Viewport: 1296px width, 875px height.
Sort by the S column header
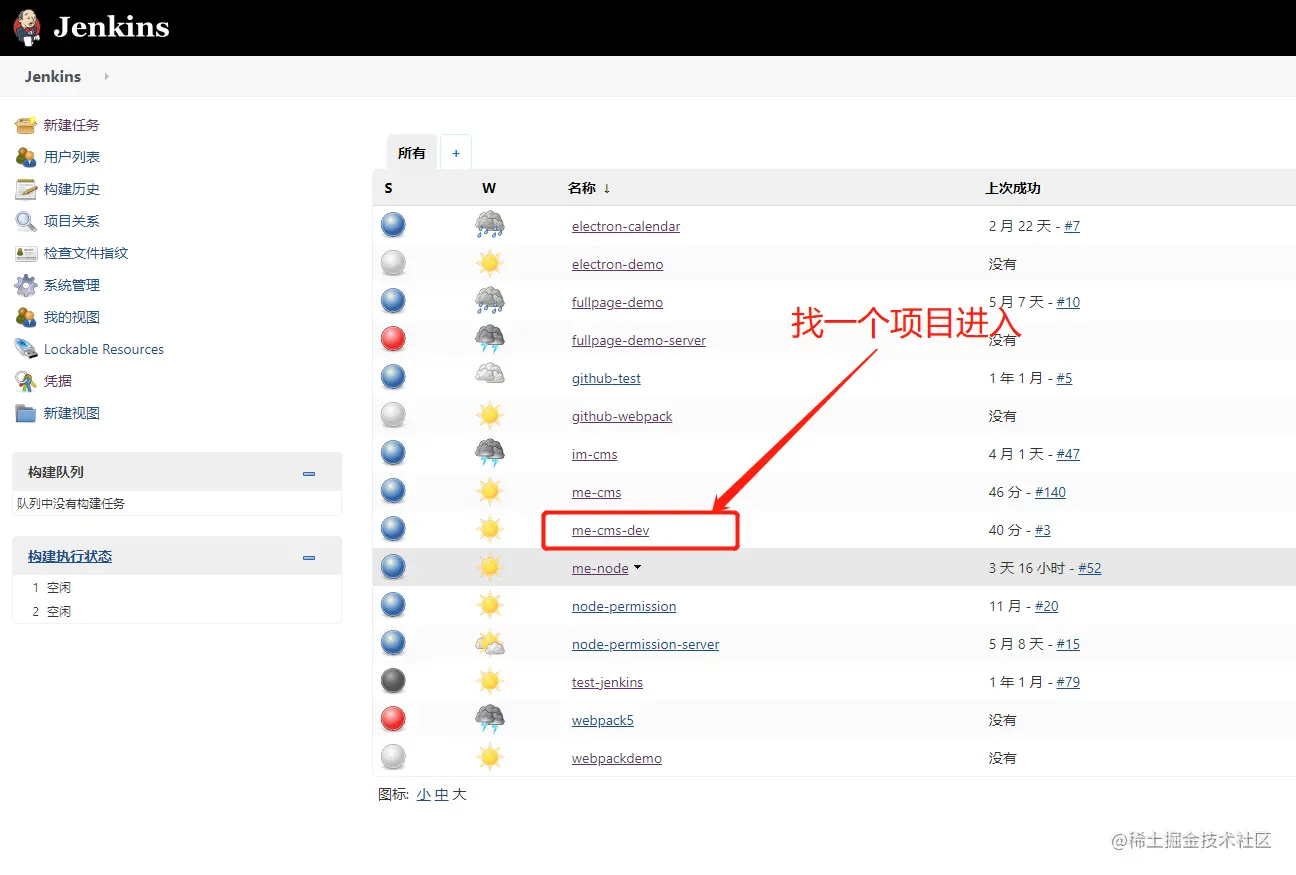388,188
